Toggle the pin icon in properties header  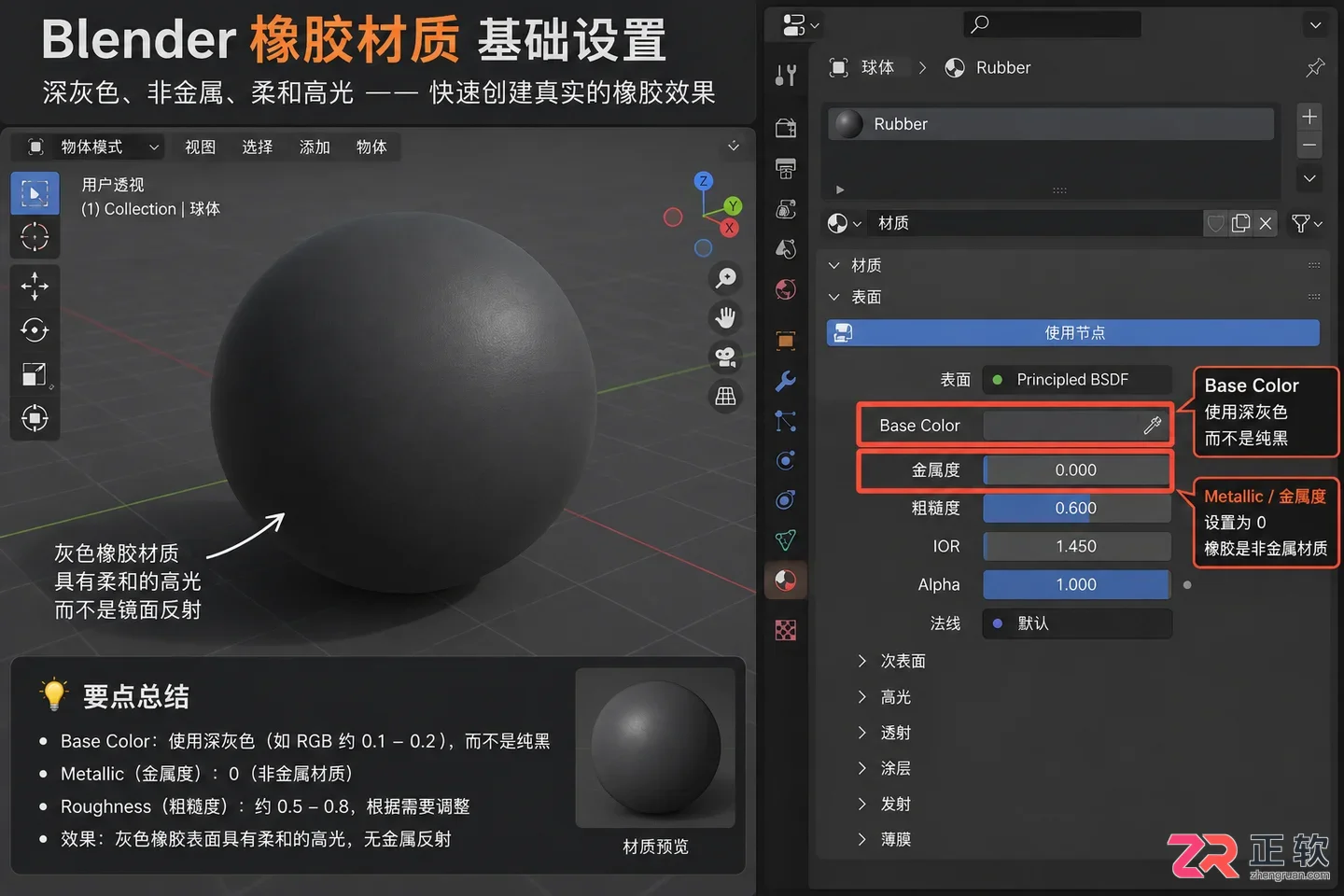[1315, 67]
